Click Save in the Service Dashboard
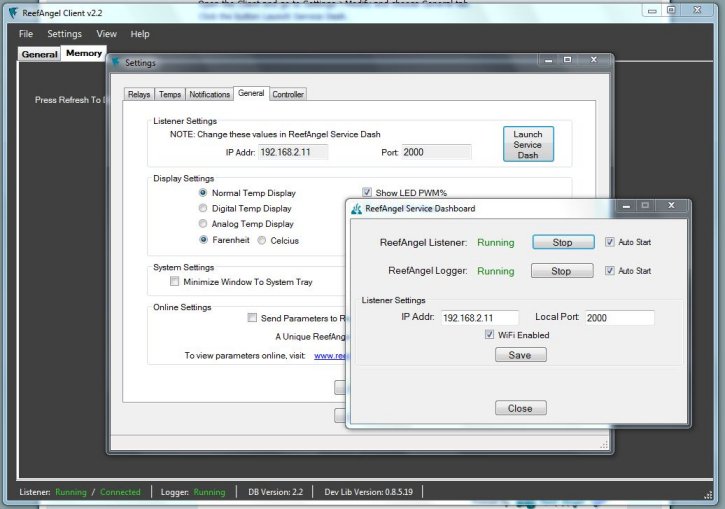 pyautogui.click(x=521, y=355)
